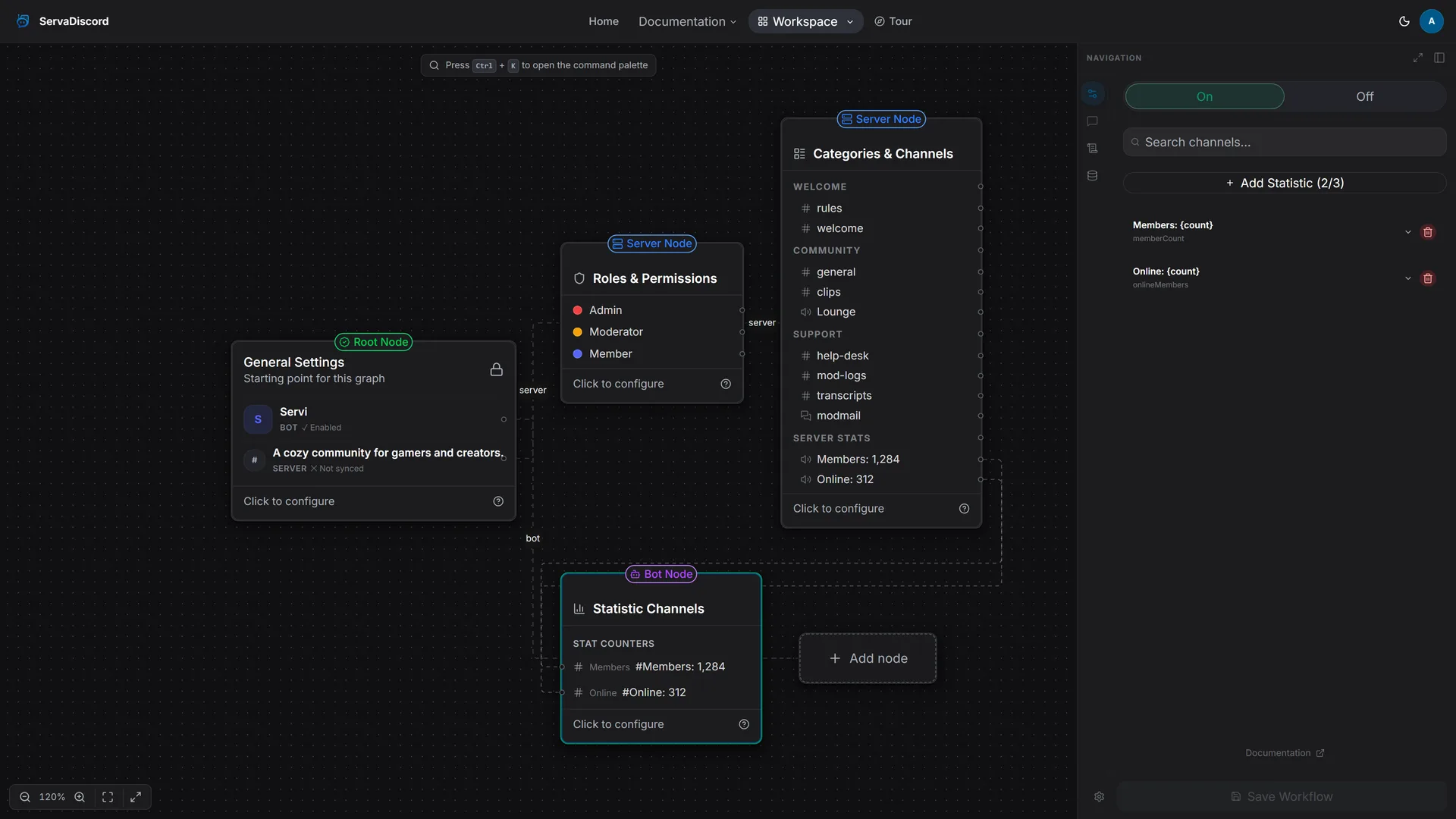Viewport: 1456px width, 819px height.
Task: Select the Lounge voice channel
Action: point(881,312)
